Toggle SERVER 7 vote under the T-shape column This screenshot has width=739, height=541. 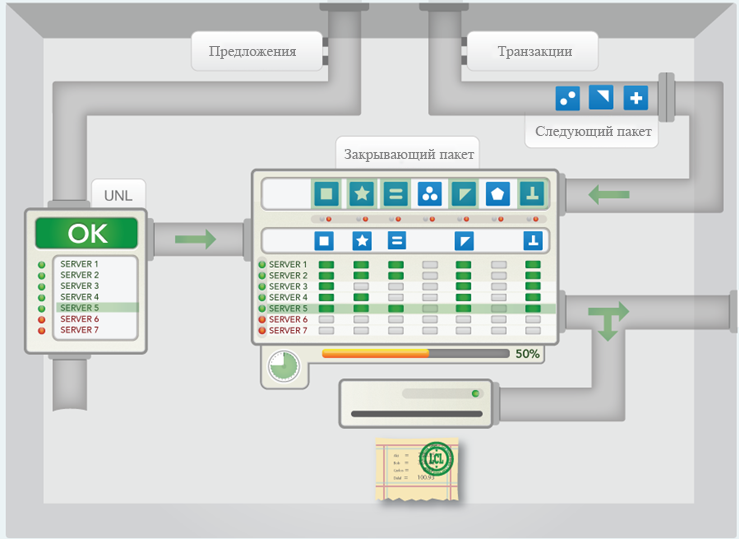coord(533,331)
